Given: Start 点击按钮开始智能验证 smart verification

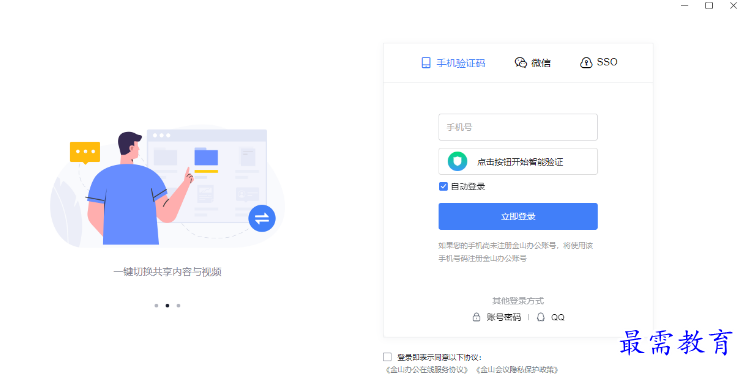Looking at the screenshot, I should point(517,162).
